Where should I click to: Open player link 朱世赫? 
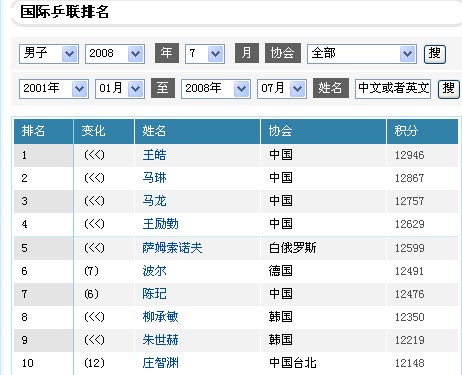click(160, 340)
